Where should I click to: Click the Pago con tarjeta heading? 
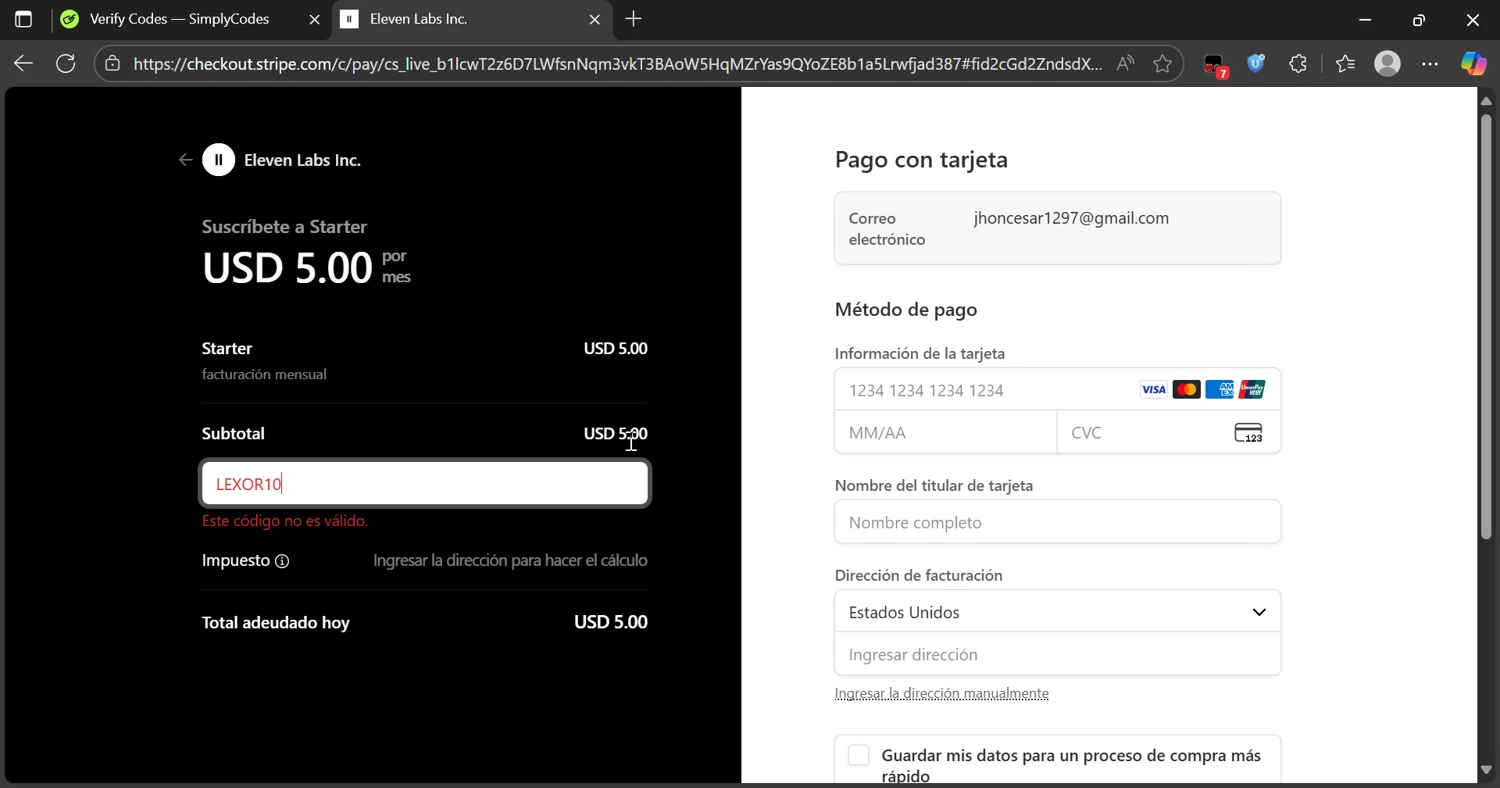click(x=921, y=160)
